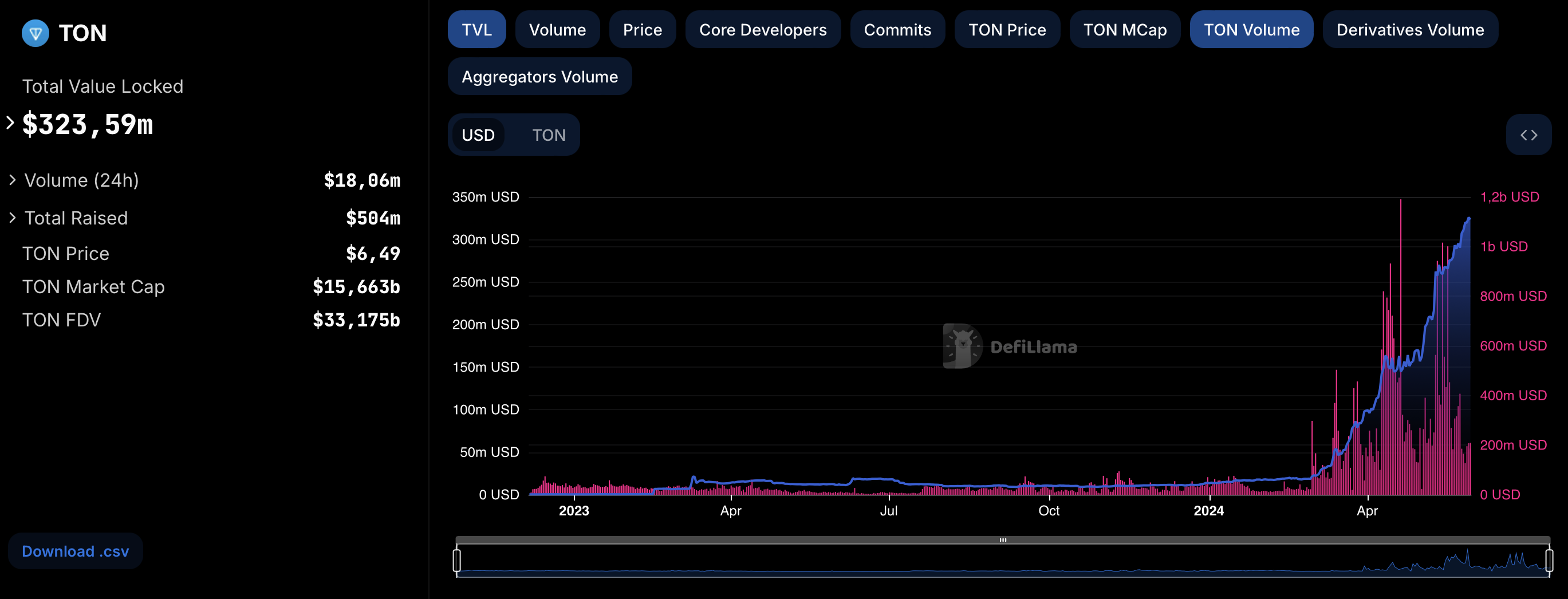
Task: Click the 2023 x-axis label
Action: point(573,511)
